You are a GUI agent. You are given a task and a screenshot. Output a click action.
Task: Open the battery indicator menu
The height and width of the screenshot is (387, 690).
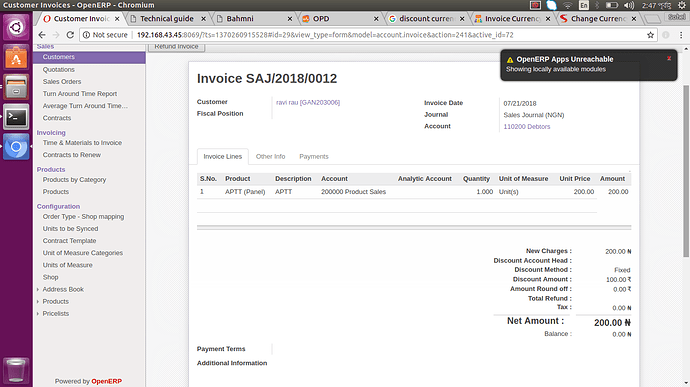coord(612,5)
